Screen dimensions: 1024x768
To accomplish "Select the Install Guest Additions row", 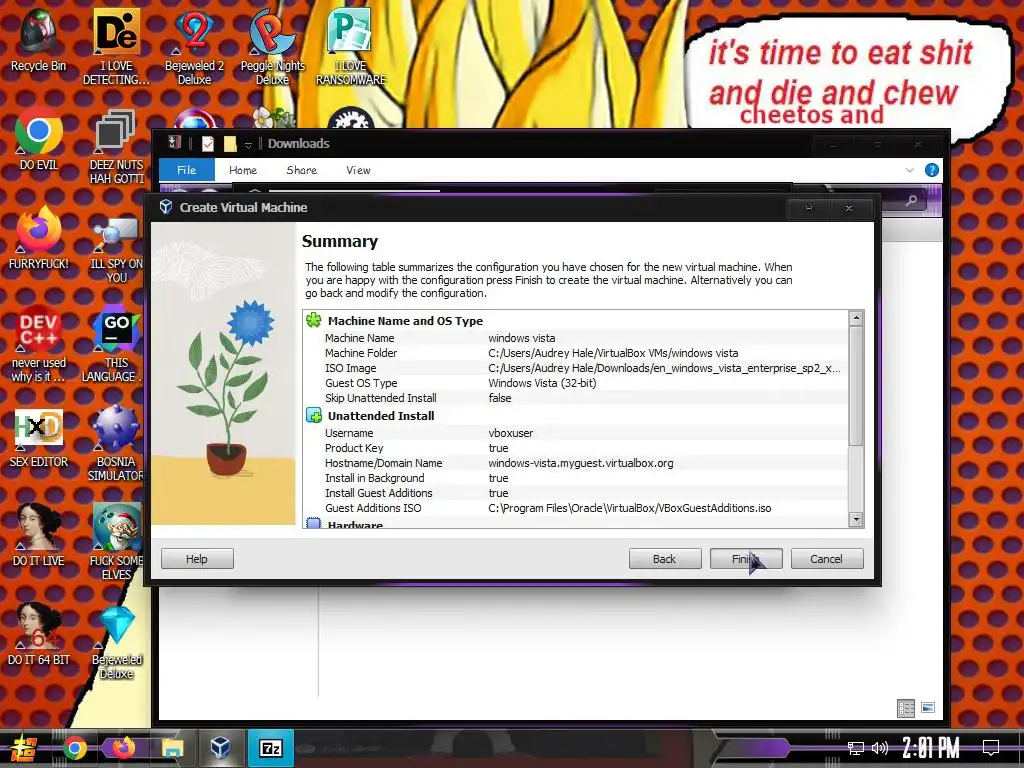I will (x=575, y=493).
